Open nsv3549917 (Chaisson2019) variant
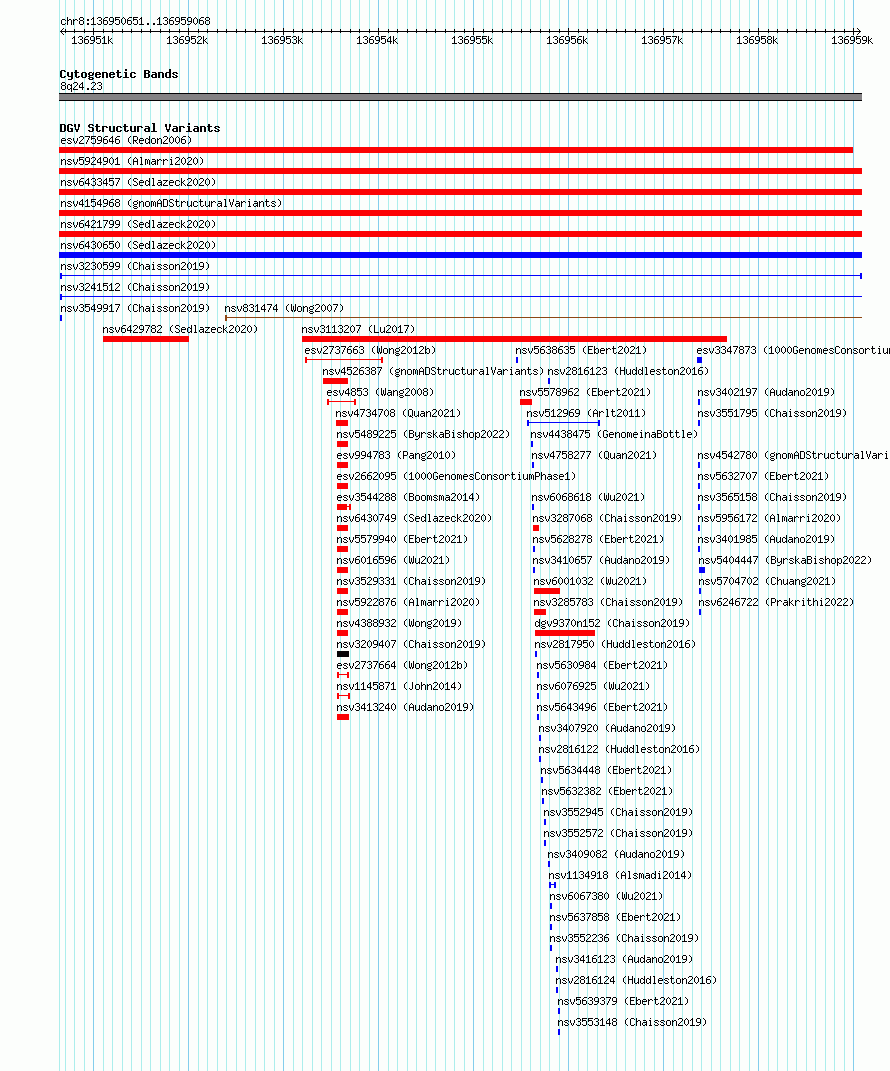The width and height of the screenshot is (890, 1071). (x=135, y=308)
